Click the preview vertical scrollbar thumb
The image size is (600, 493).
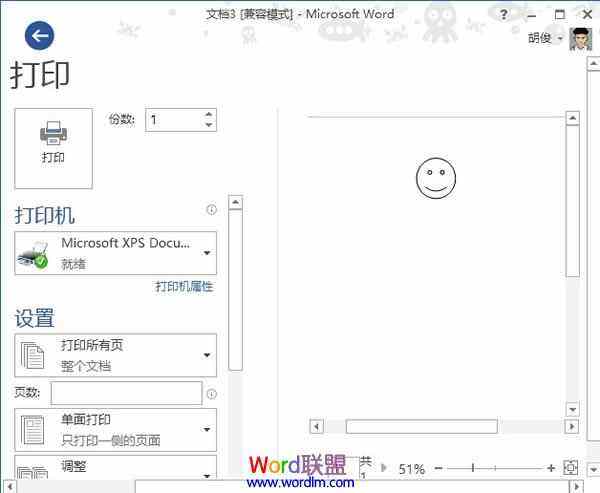tap(572, 200)
